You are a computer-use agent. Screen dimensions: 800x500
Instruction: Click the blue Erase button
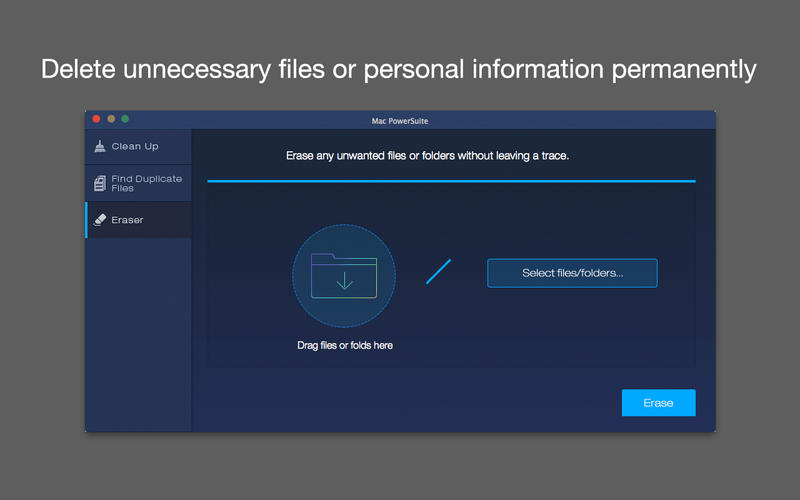(x=658, y=403)
